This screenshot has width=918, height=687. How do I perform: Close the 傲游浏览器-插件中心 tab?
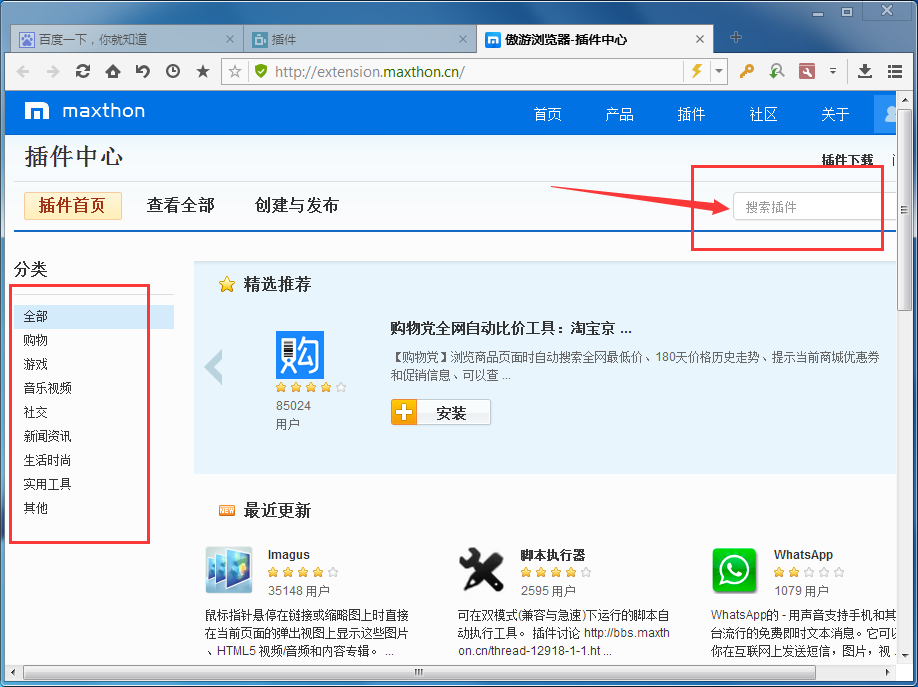point(700,39)
